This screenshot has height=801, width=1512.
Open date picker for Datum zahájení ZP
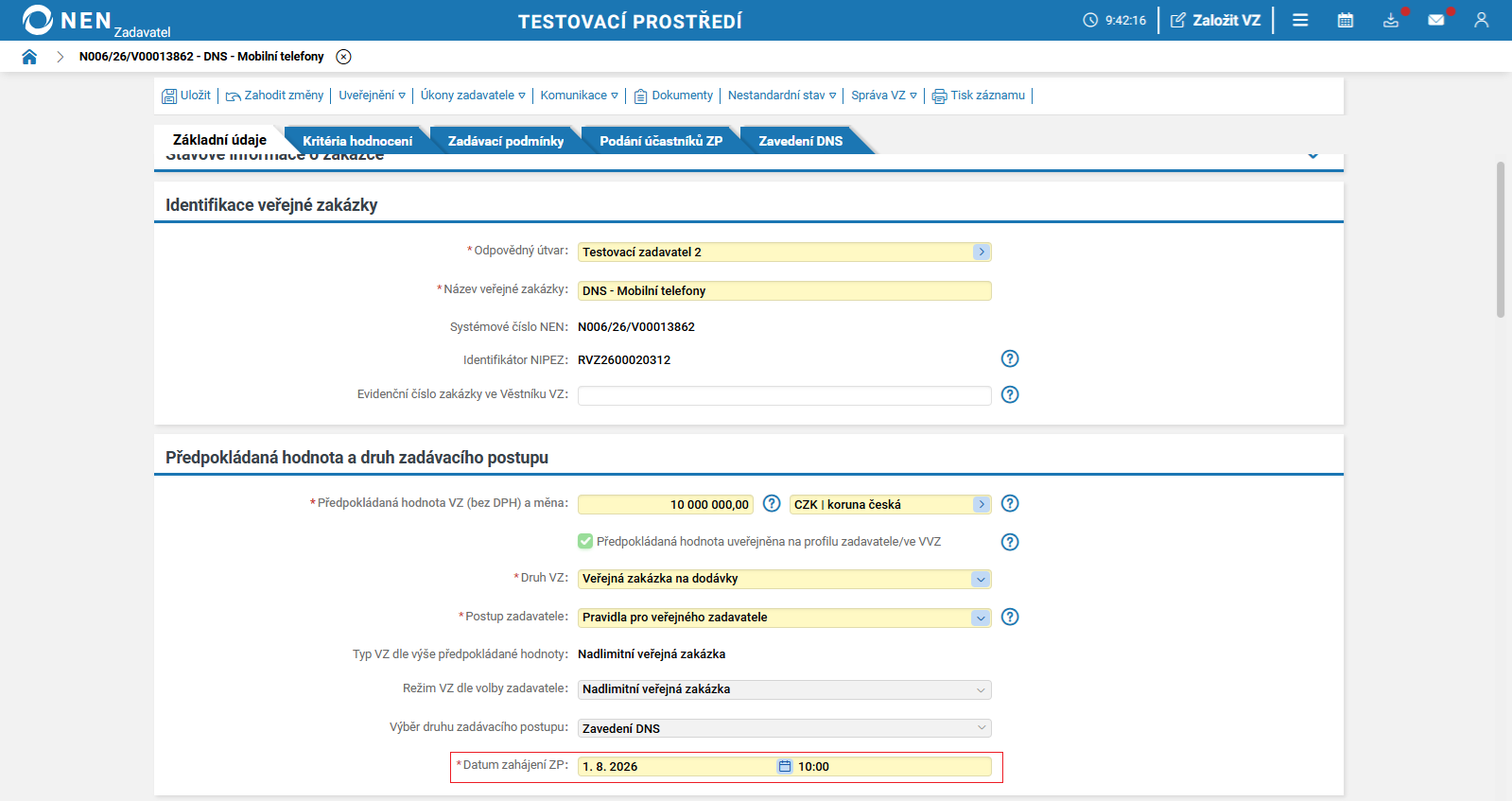click(x=785, y=766)
